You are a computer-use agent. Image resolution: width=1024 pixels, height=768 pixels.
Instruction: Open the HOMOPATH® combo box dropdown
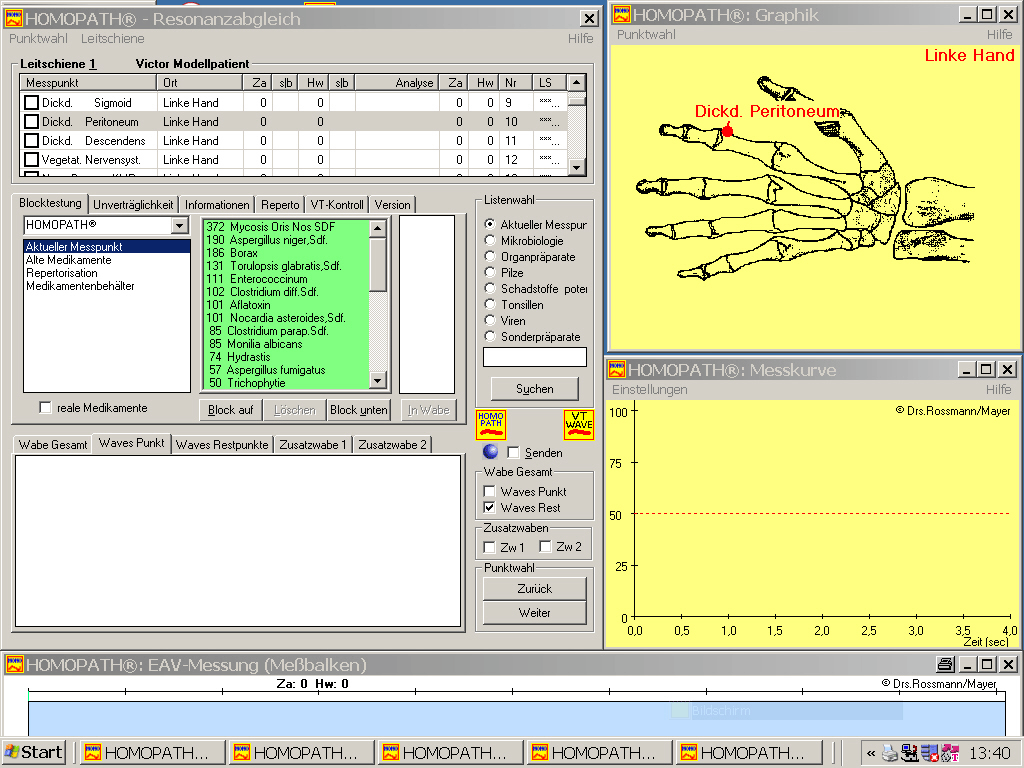180,225
